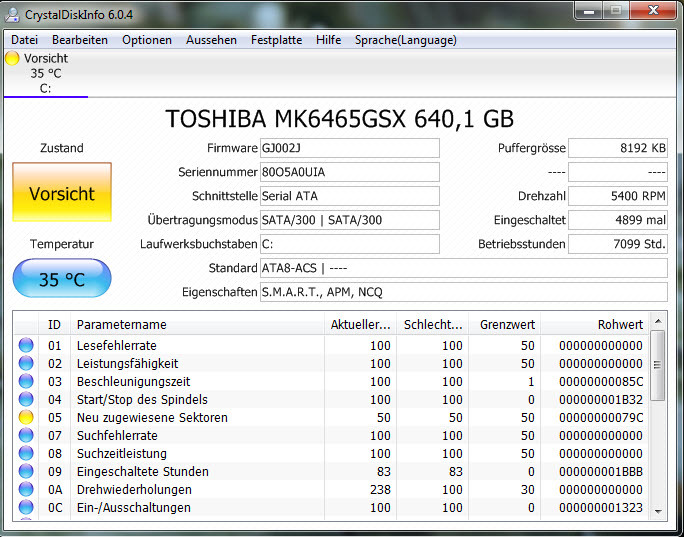The width and height of the screenshot is (684, 537).
Task: Click the Rohwert column header
Action: tap(595, 325)
